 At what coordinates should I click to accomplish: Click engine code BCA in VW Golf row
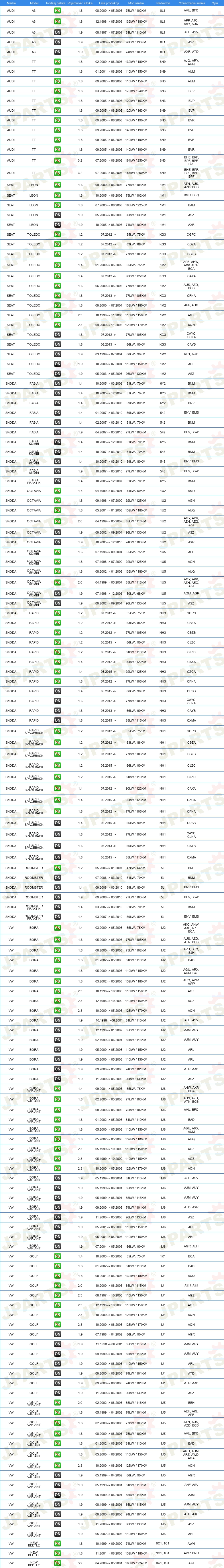point(191,1256)
